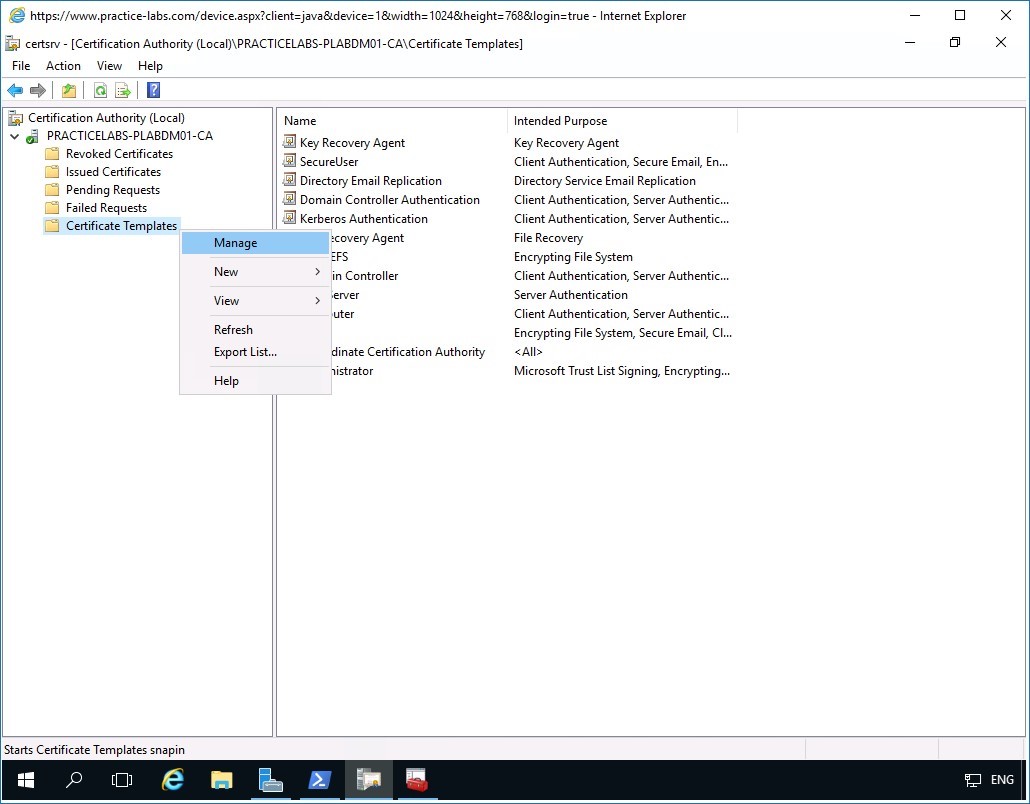Select Issued Certificates tree label
1030x804 pixels.
tap(113, 172)
